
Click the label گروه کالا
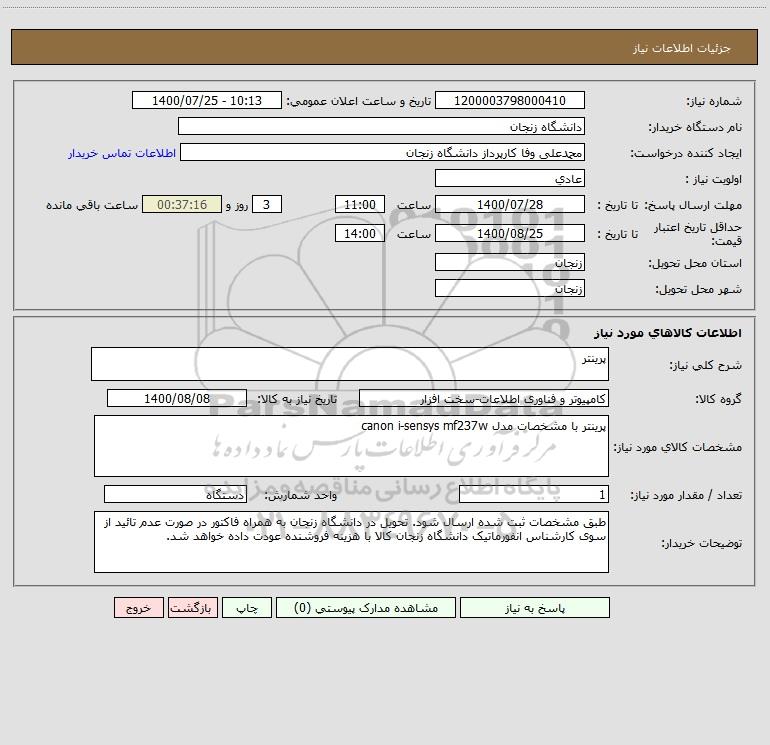coord(718,399)
